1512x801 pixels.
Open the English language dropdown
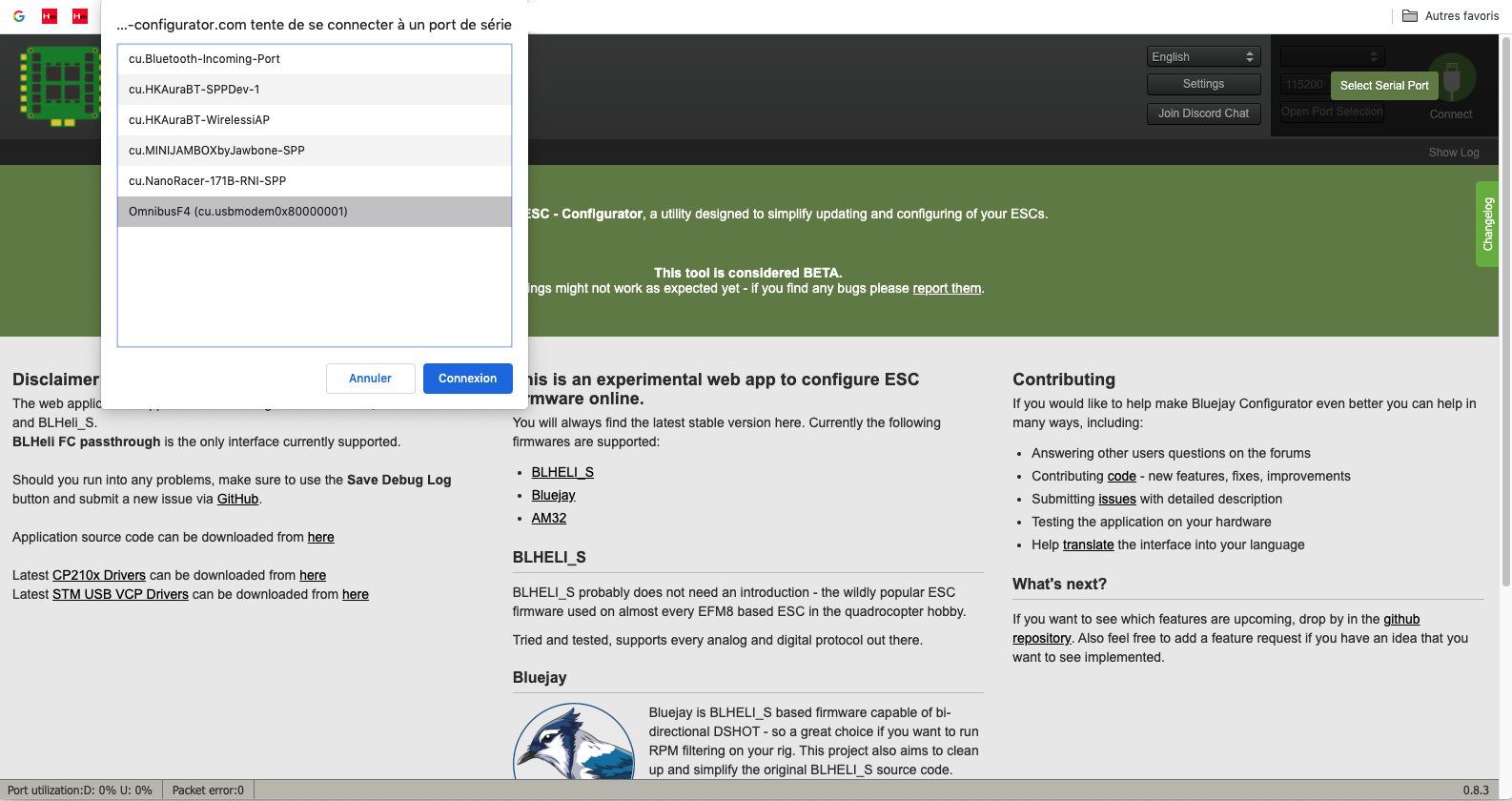point(1203,57)
